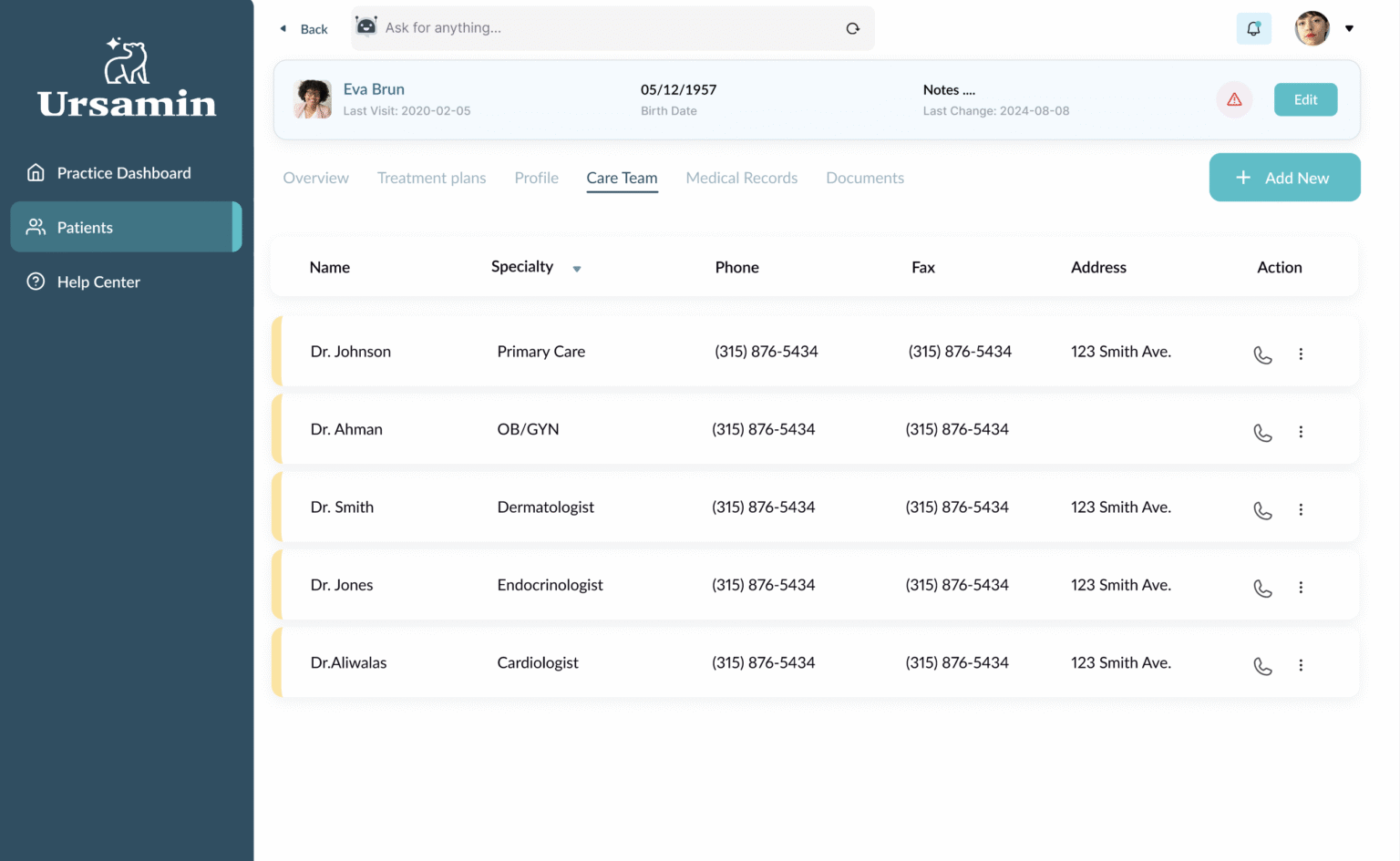1400x861 pixels.
Task: Open the Specialty column sort dropdown
Action: (x=576, y=269)
